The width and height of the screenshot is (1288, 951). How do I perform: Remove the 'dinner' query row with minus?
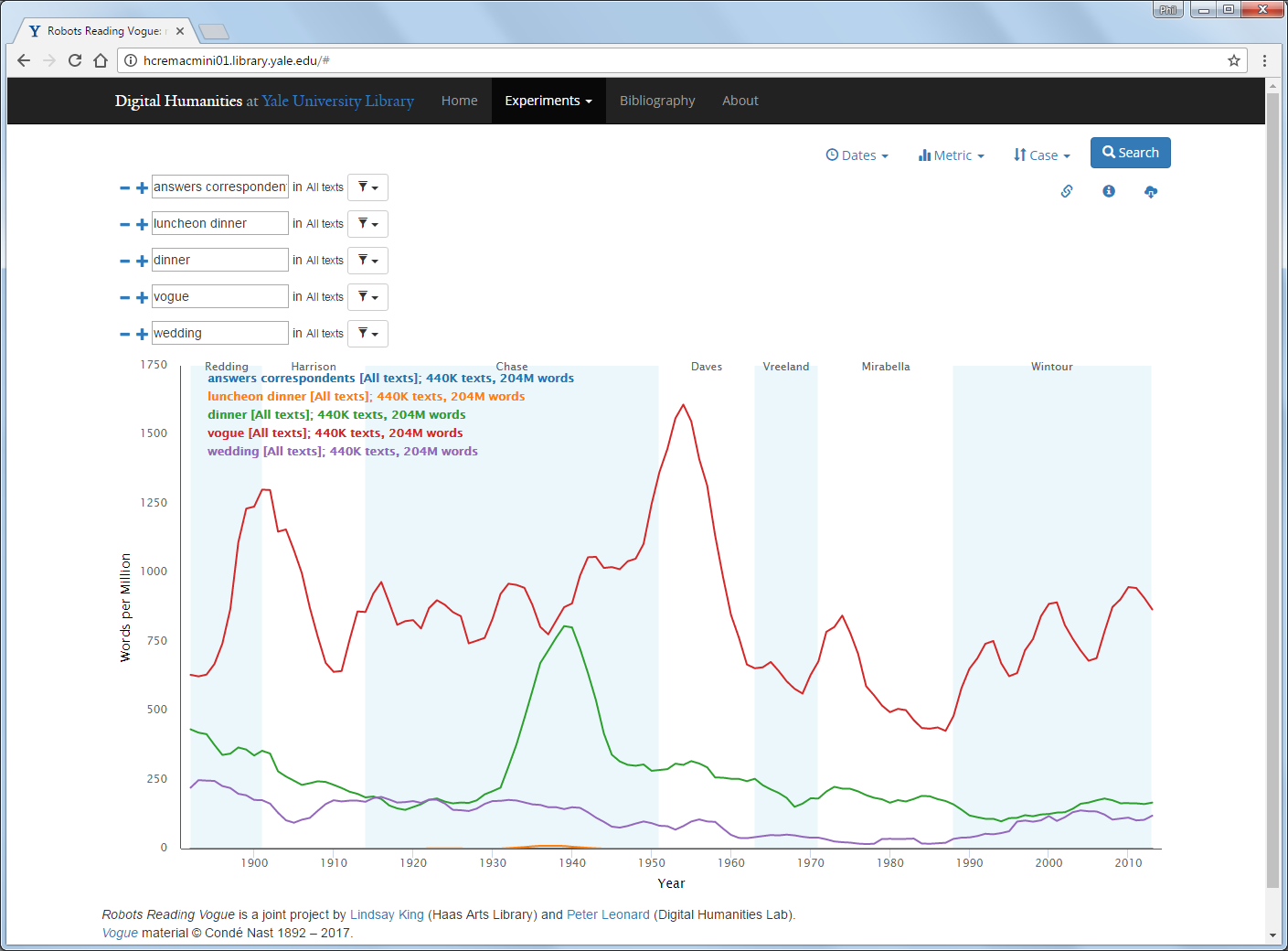tap(124, 261)
